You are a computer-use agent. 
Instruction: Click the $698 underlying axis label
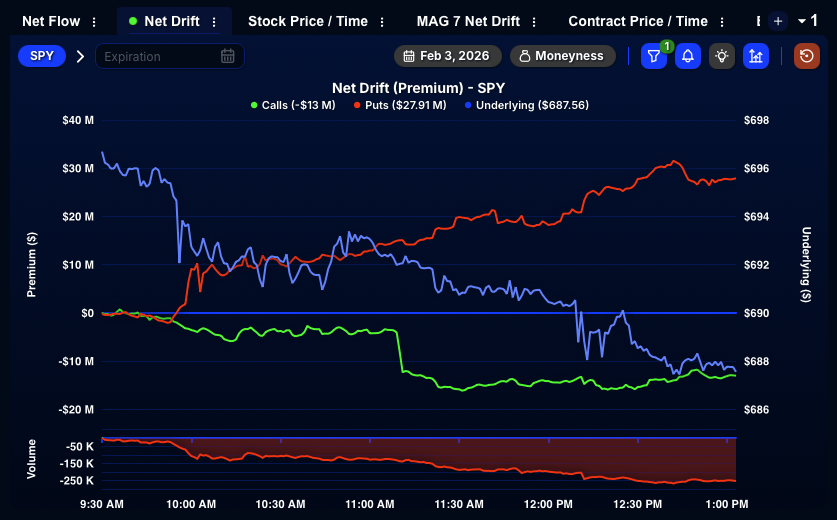(x=756, y=120)
